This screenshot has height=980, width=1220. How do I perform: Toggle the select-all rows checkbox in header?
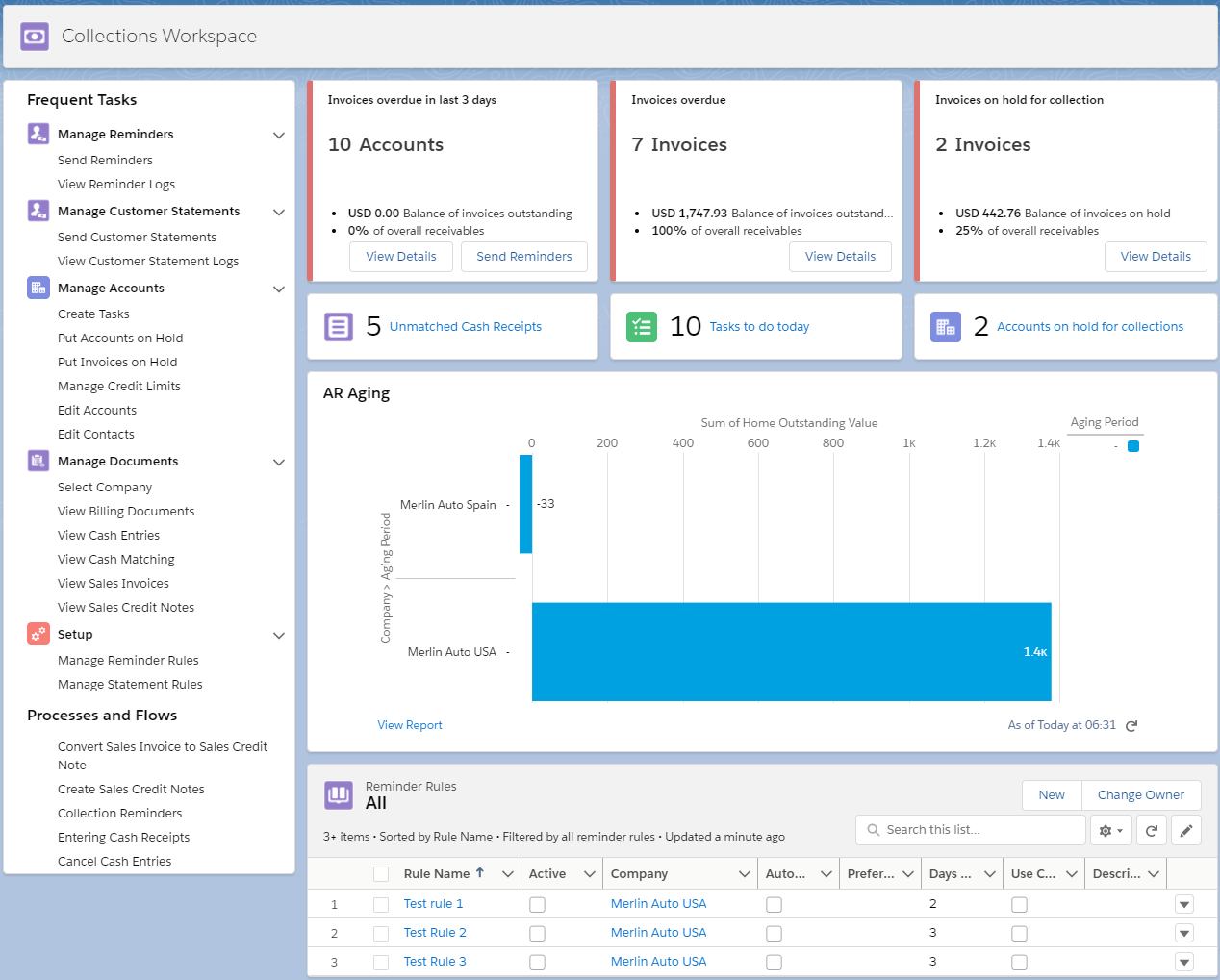pyautogui.click(x=381, y=874)
